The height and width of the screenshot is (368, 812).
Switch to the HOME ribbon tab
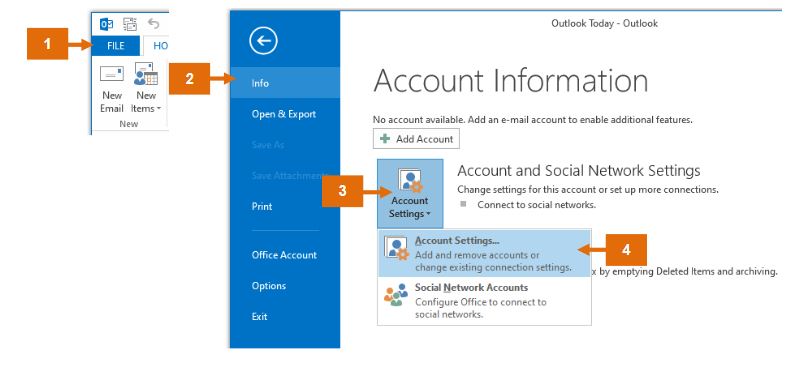[157, 46]
